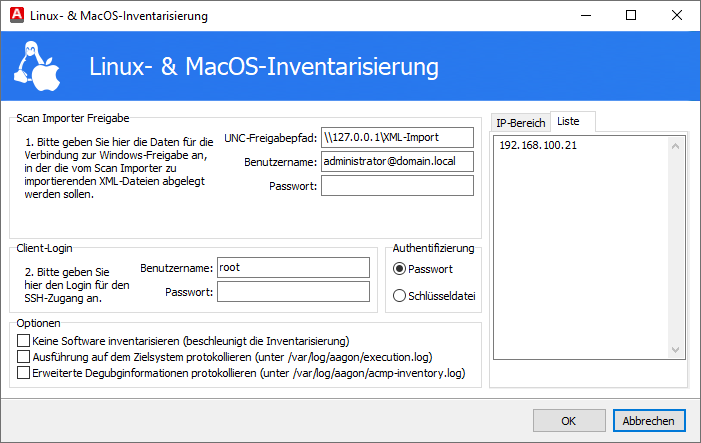Screen dimensions: 701x443
Task: Focus the Client-Login Passwort field
Action: click(x=293, y=291)
